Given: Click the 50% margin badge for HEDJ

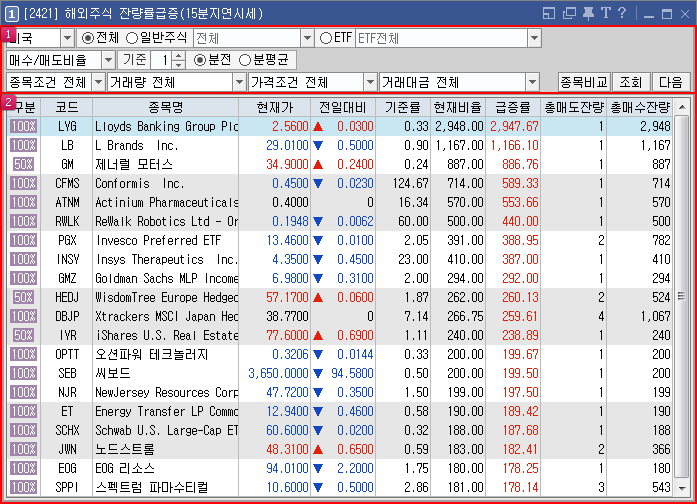Looking at the screenshot, I should [x=24, y=297].
